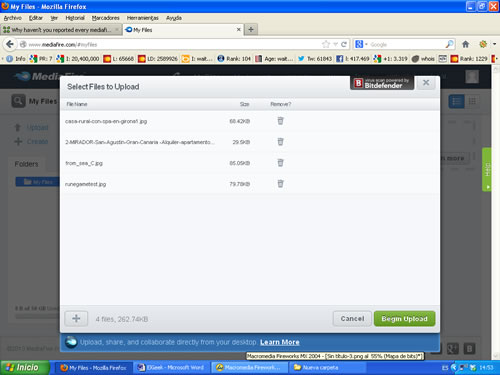Click the Facebook l: 417,469 indicator

pos(353,59)
